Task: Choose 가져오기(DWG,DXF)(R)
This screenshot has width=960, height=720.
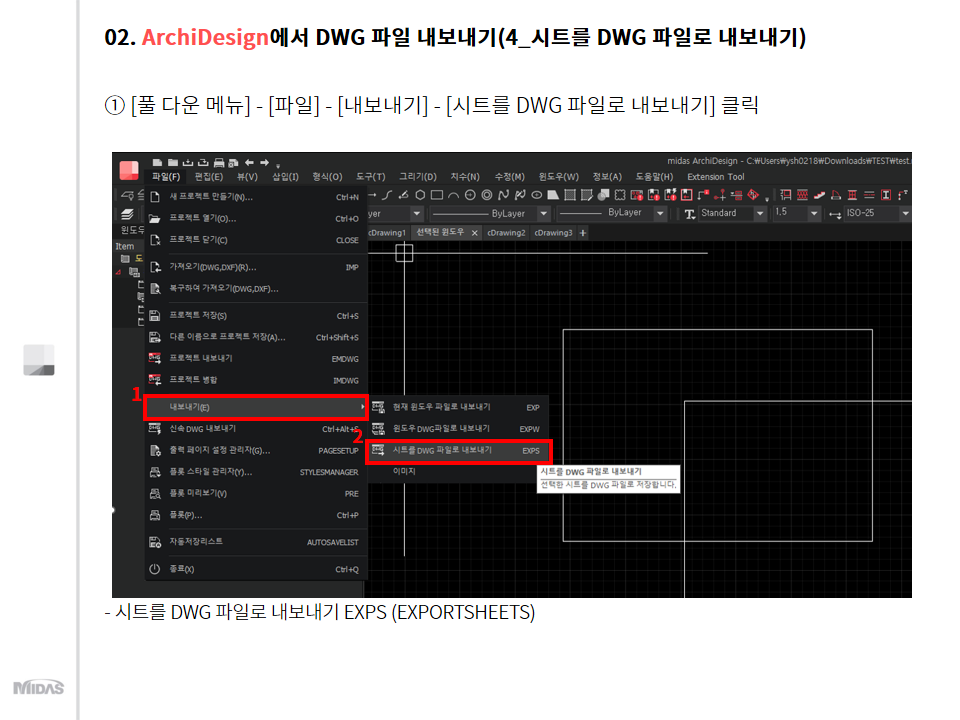Action: [257, 267]
